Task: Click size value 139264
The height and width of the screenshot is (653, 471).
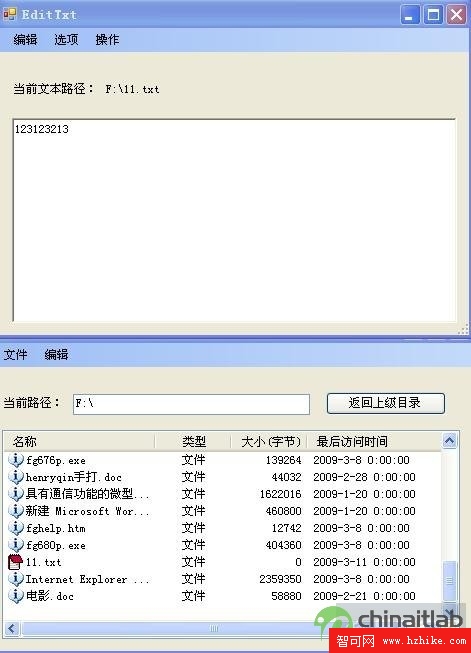Action: pos(284,460)
